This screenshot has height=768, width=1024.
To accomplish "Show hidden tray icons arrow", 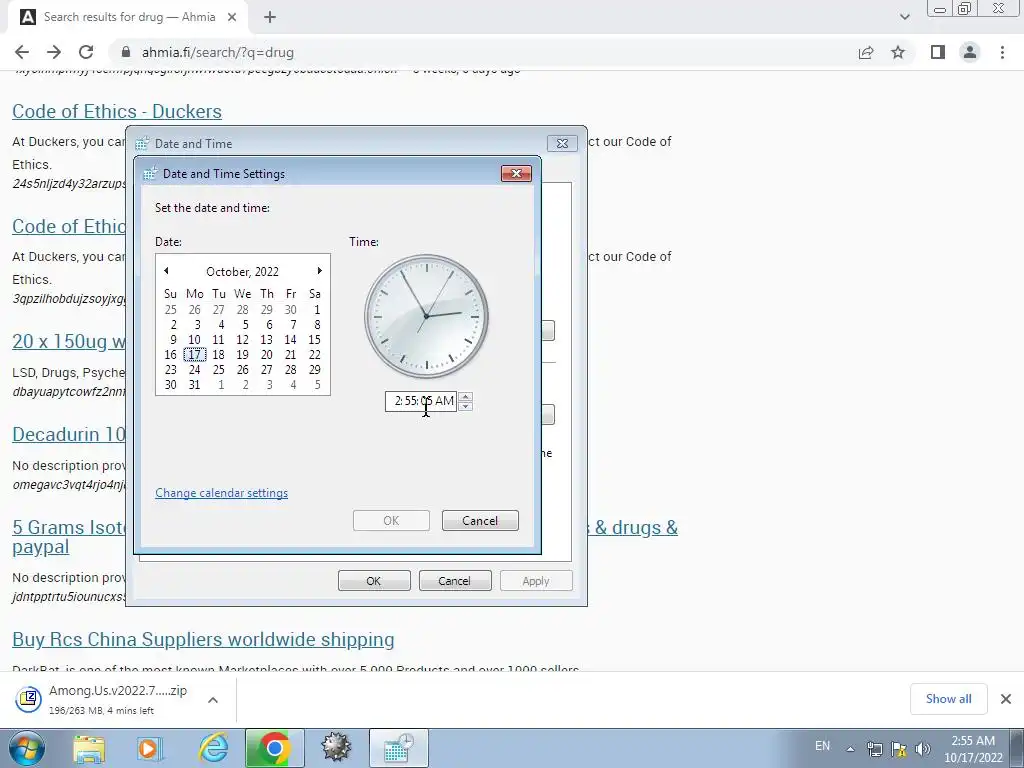I will pos(850,749).
